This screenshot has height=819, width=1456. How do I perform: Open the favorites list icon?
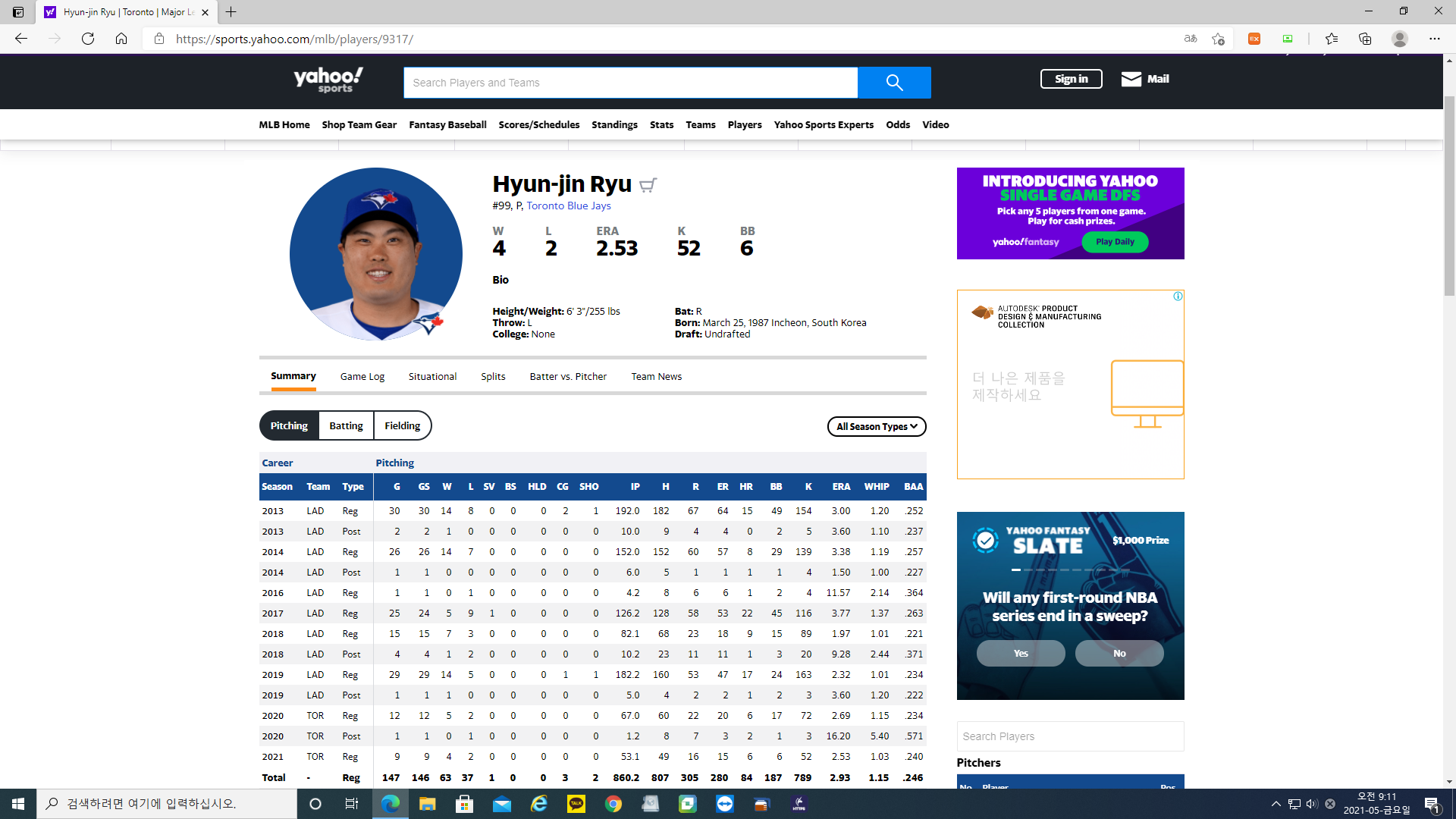click(1332, 39)
